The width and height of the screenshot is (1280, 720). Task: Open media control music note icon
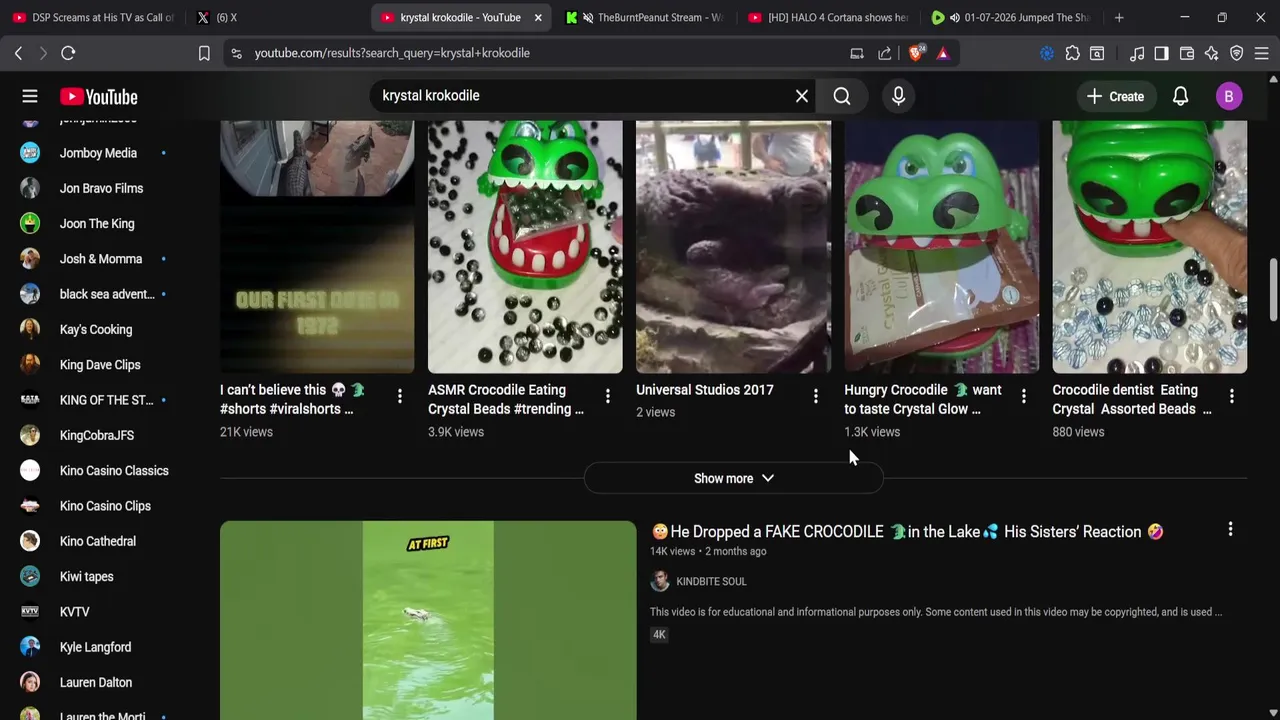1137,53
